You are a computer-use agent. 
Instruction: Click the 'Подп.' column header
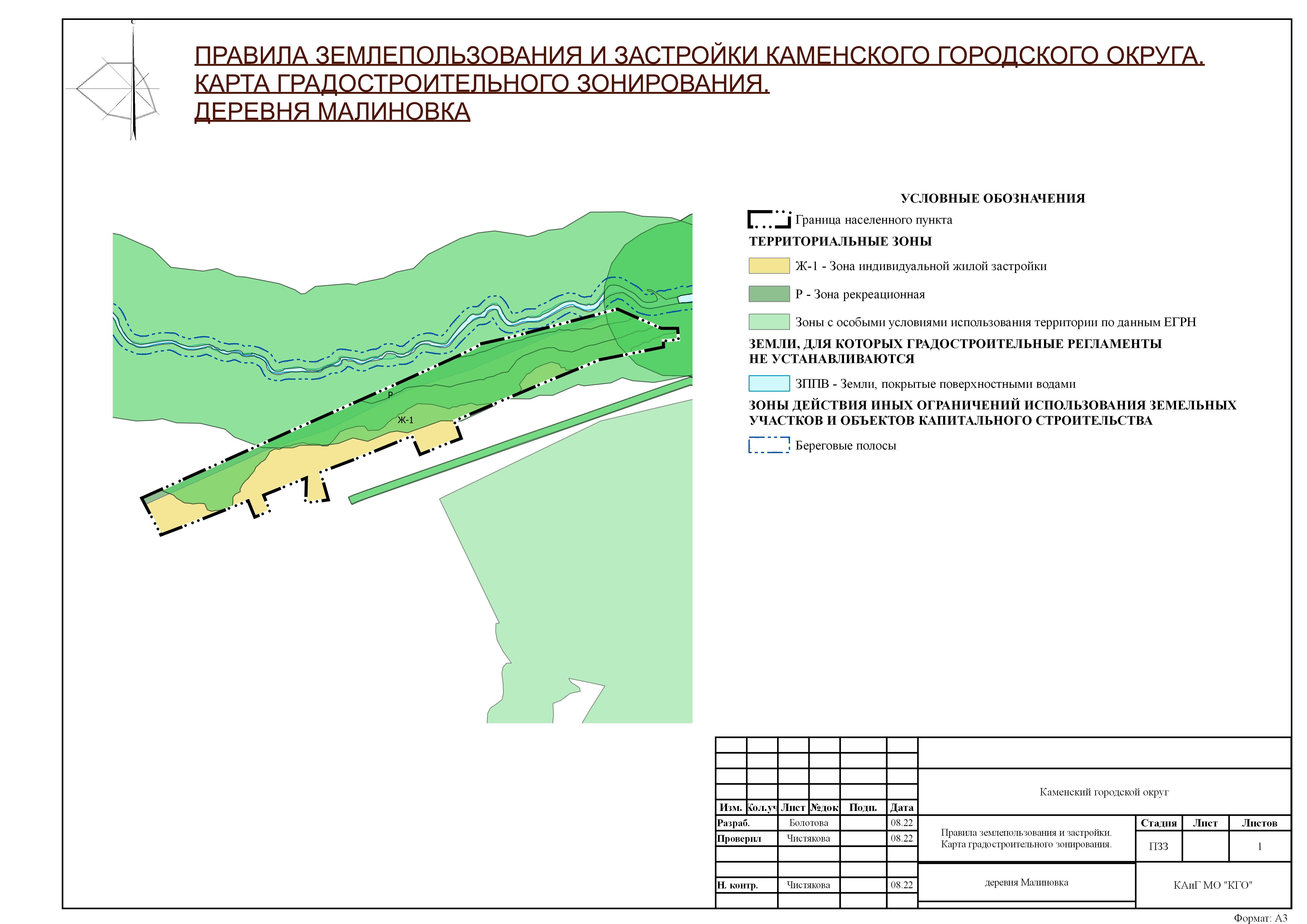[x=863, y=807]
